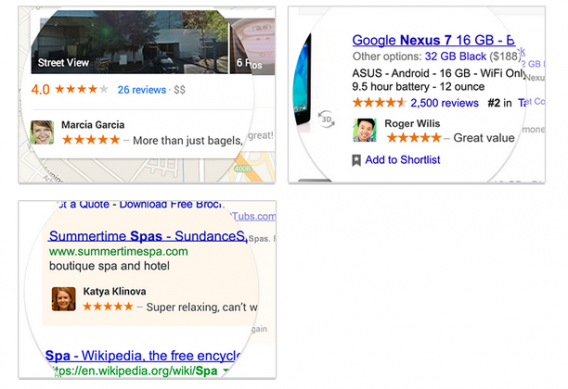Viewport: 568px width, 389px height.
Task: Open the Google Nexus 7 16 GB link
Action: (434, 40)
